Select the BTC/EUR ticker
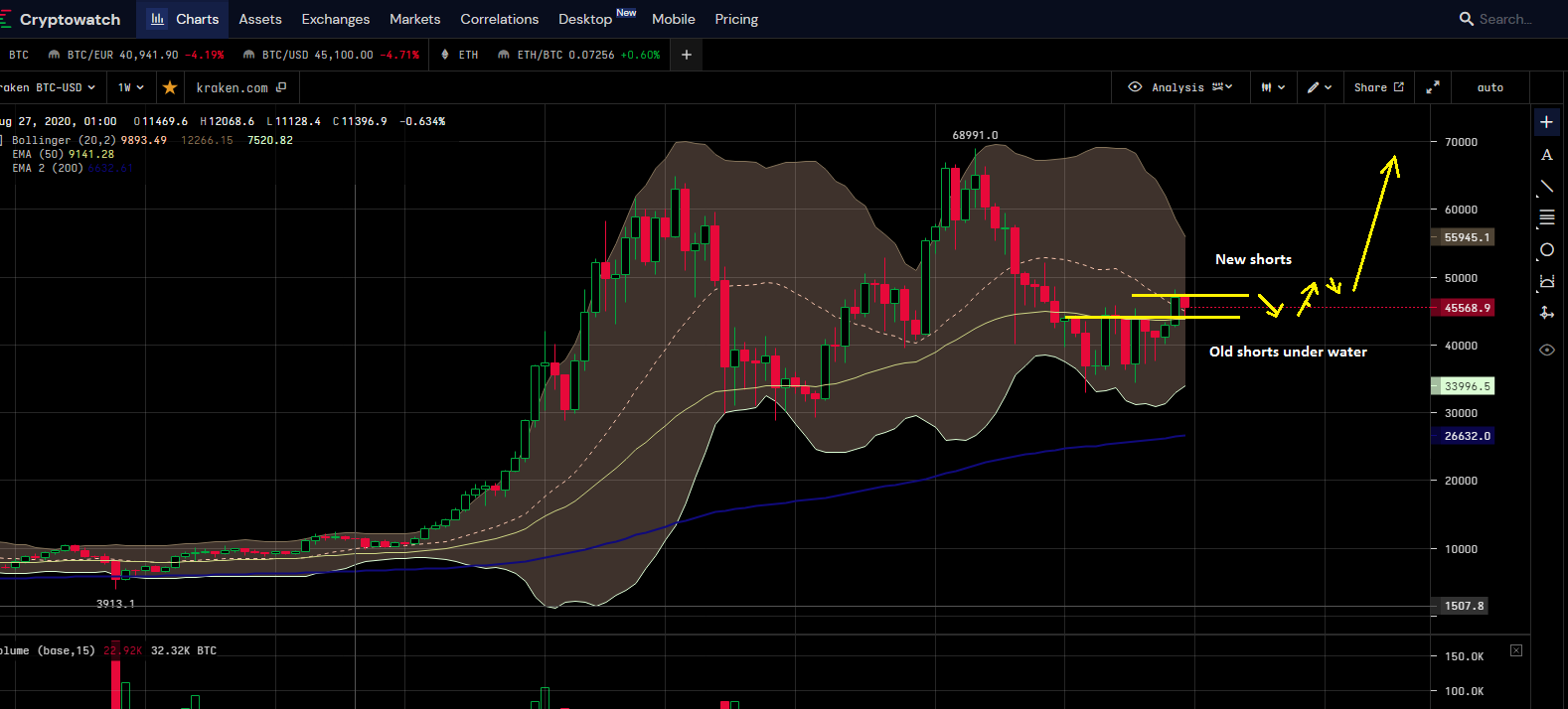The width and height of the screenshot is (1568, 709). 136,55
